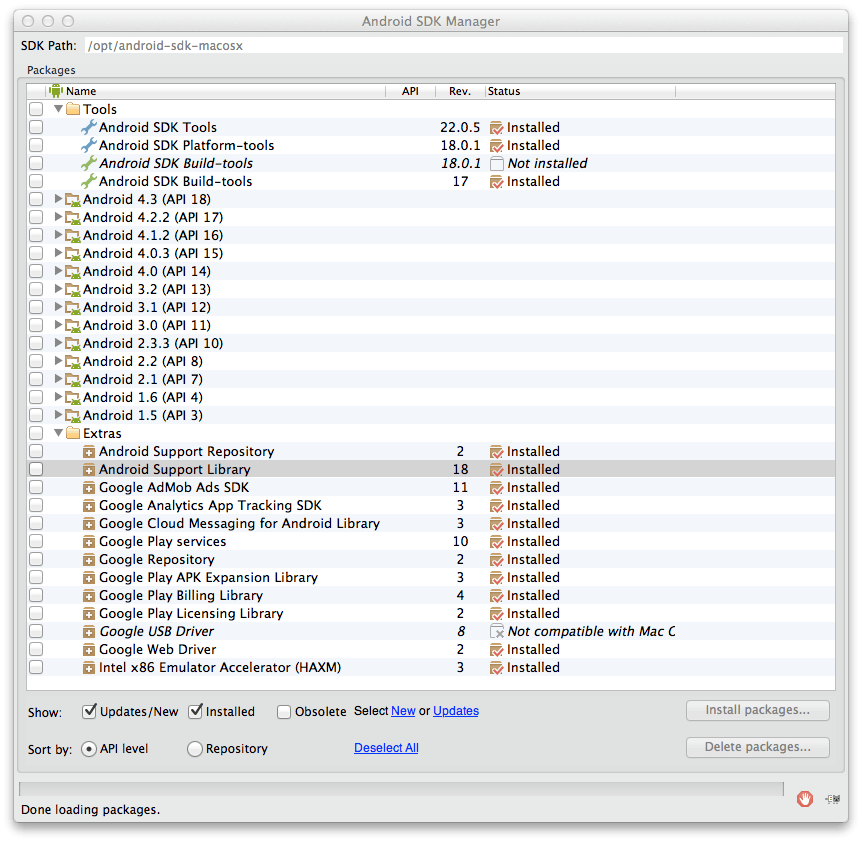Click the green wrench icon of Build-tools 18.0.1
Image resolution: width=862 pixels, height=842 pixels.
tap(89, 163)
